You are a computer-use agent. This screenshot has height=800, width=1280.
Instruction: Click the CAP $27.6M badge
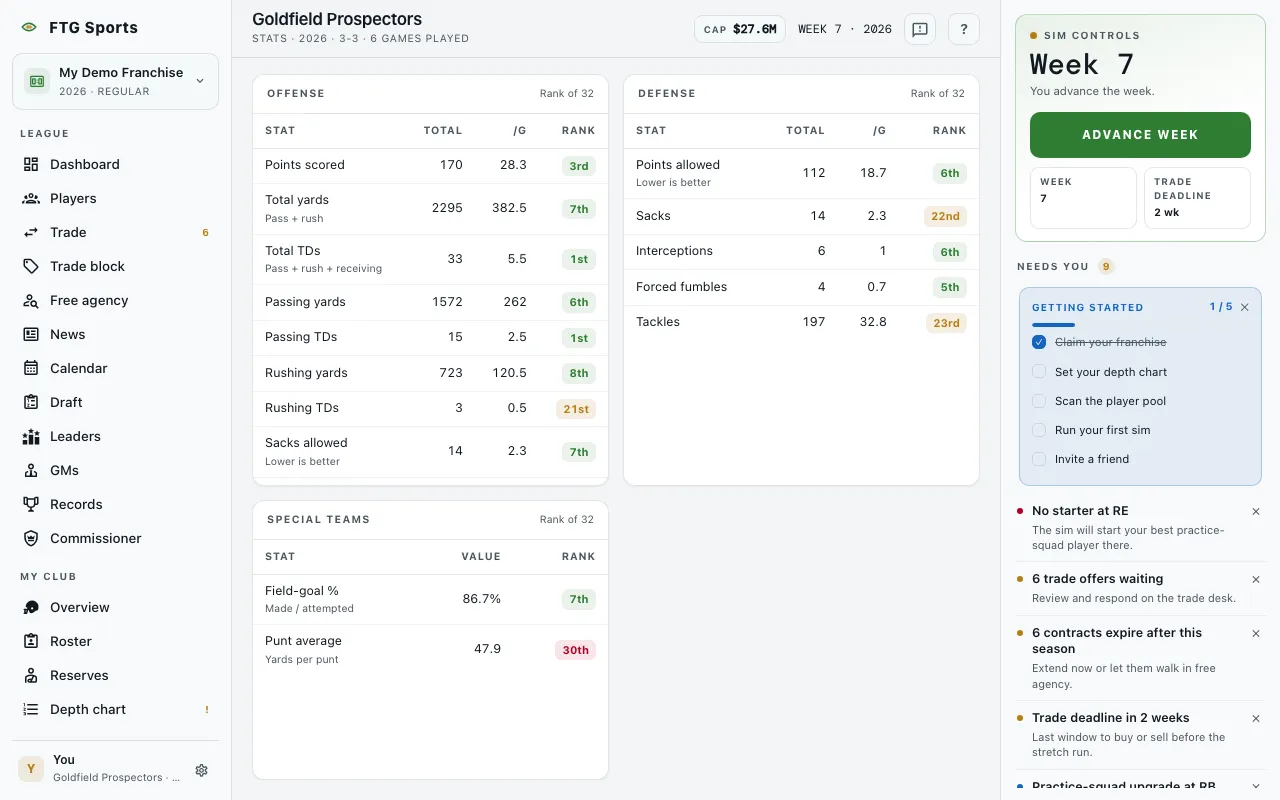click(740, 29)
